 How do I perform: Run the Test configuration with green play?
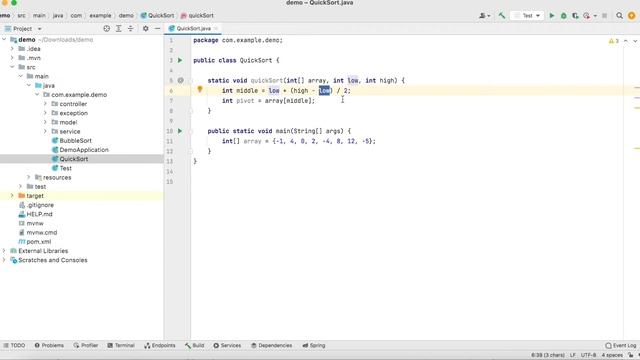tap(552, 16)
